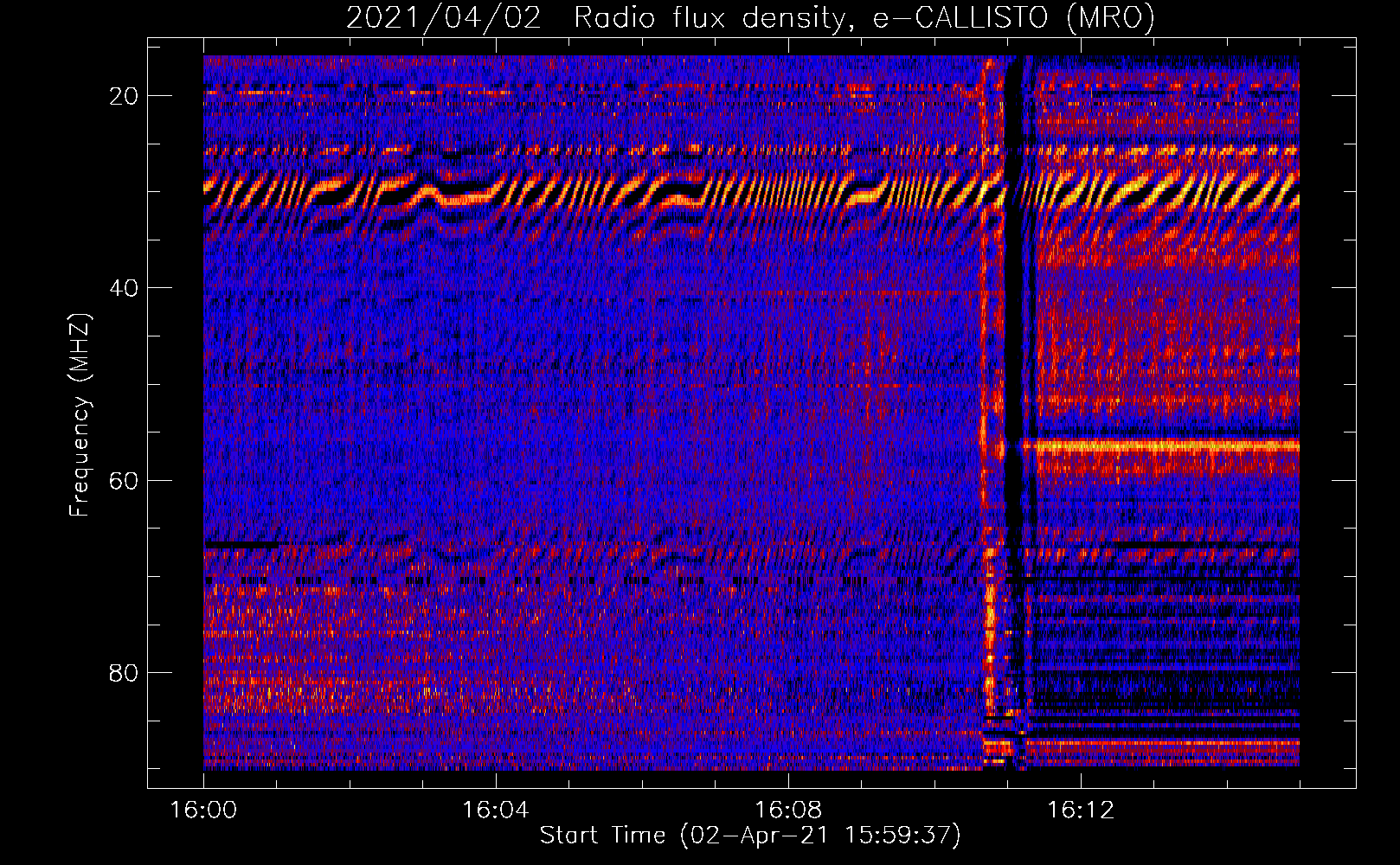Click the 16:08 time tick label

click(788, 810)
